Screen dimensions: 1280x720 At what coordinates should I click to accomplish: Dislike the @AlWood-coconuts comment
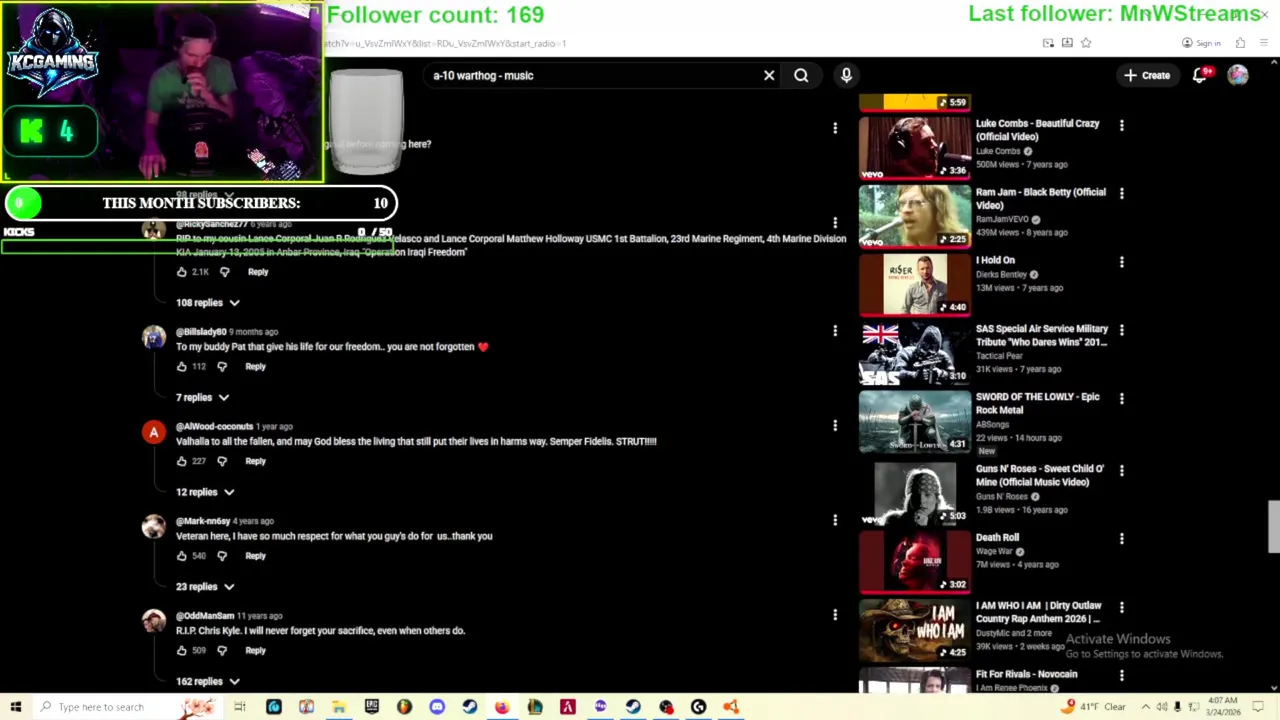pos(222,461)
